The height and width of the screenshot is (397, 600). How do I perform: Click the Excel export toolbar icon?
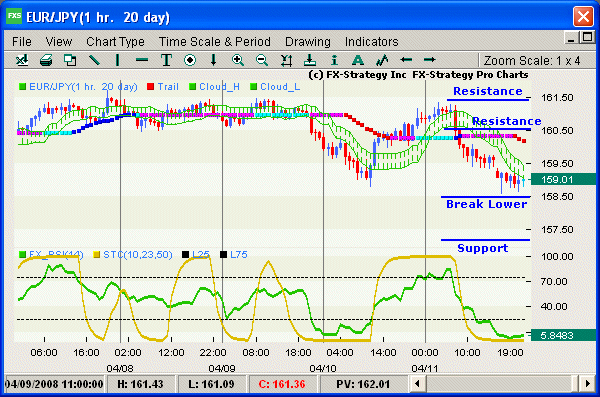(22, 60)
